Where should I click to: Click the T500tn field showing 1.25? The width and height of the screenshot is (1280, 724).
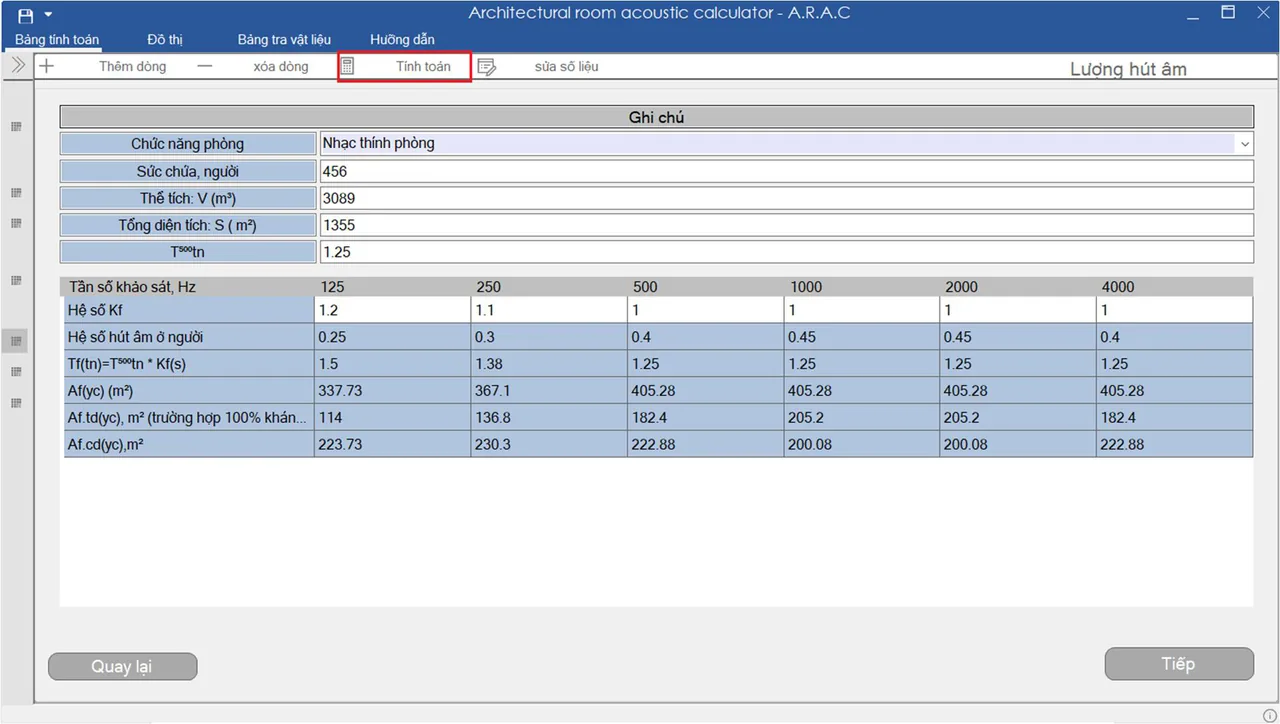[x=786, y=252]
